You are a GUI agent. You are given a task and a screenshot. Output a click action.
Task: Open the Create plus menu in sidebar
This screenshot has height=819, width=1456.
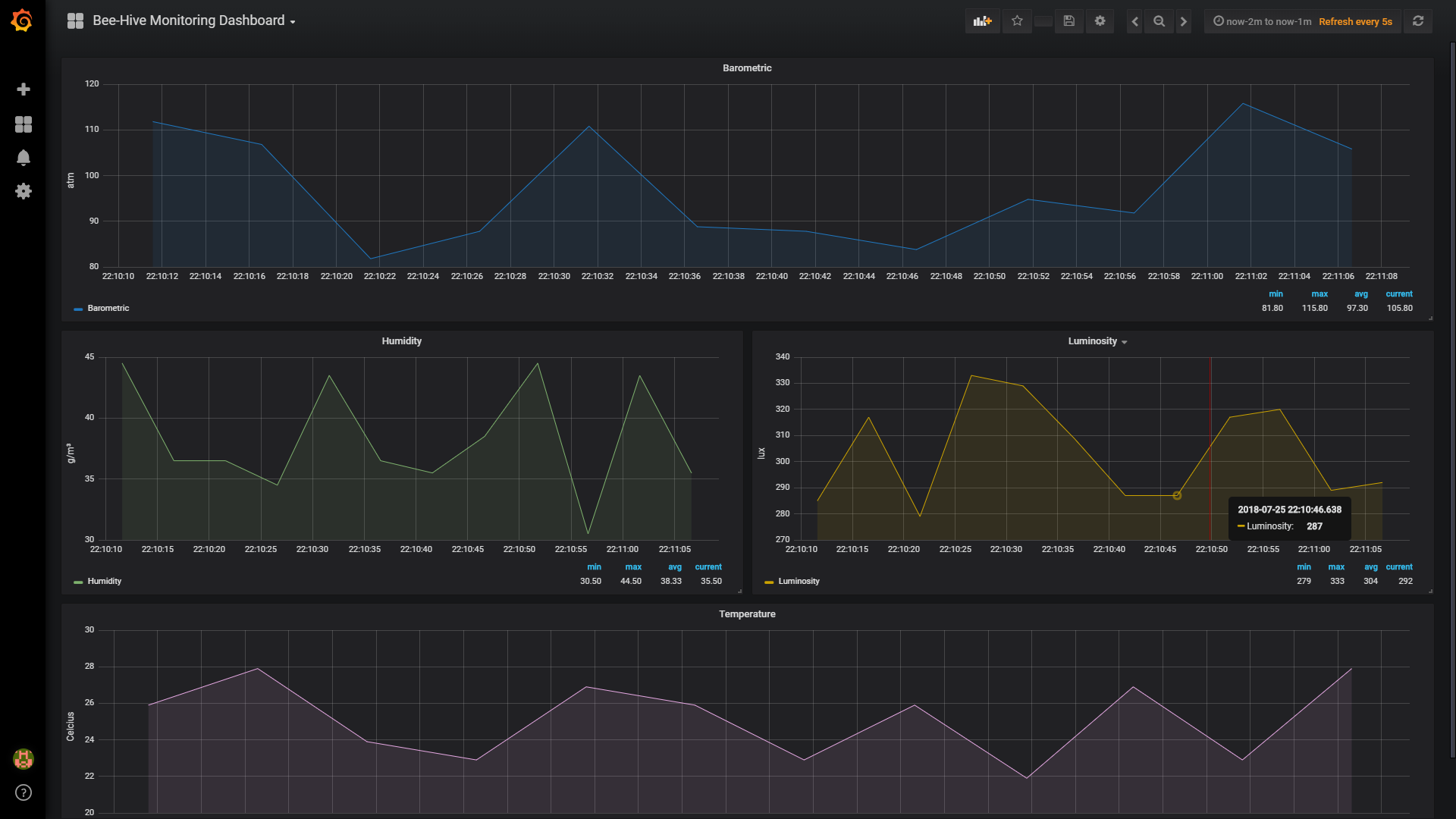(x=24, y=89)
